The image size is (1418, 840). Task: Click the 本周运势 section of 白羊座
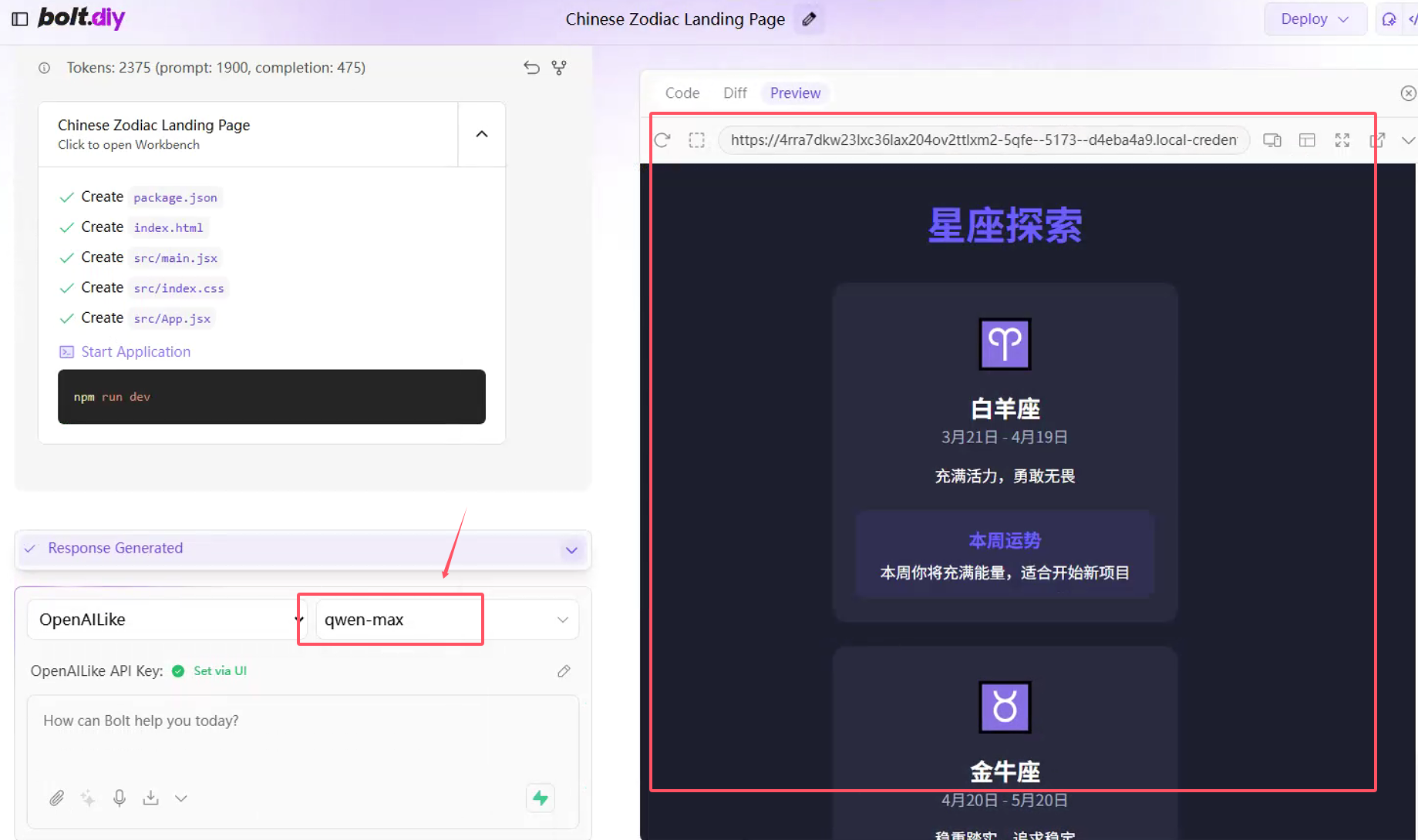coord(1005,555)
